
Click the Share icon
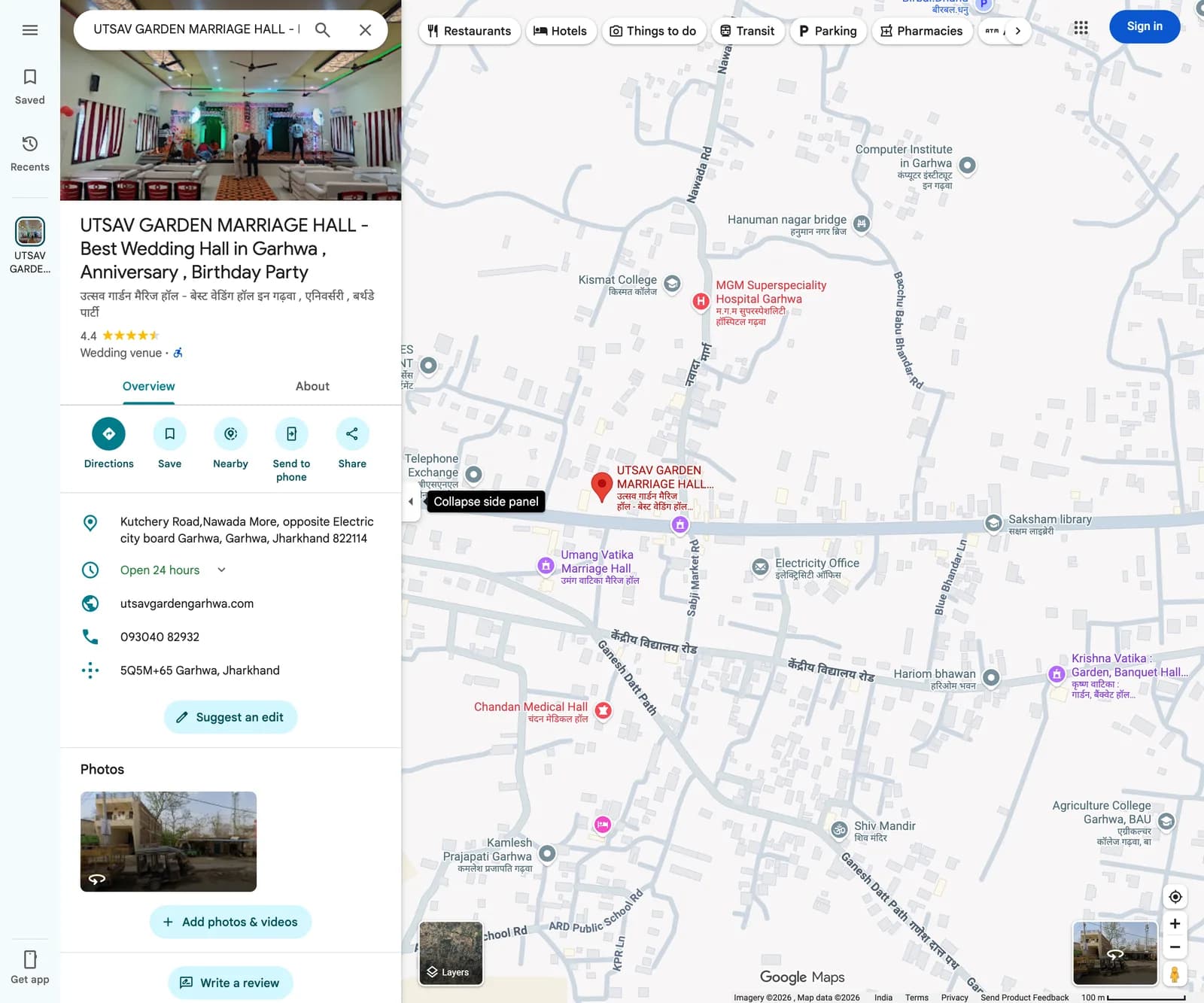point(352,434)
